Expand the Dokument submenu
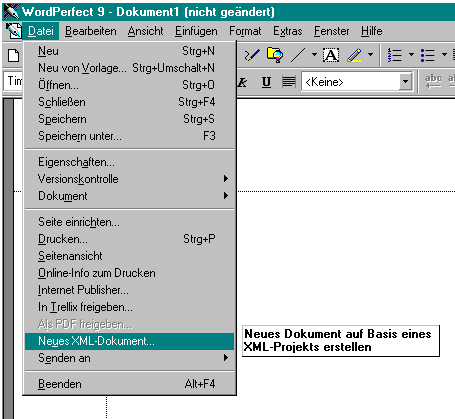The height and width of the screenshot is (419, 455). point(129,196)
